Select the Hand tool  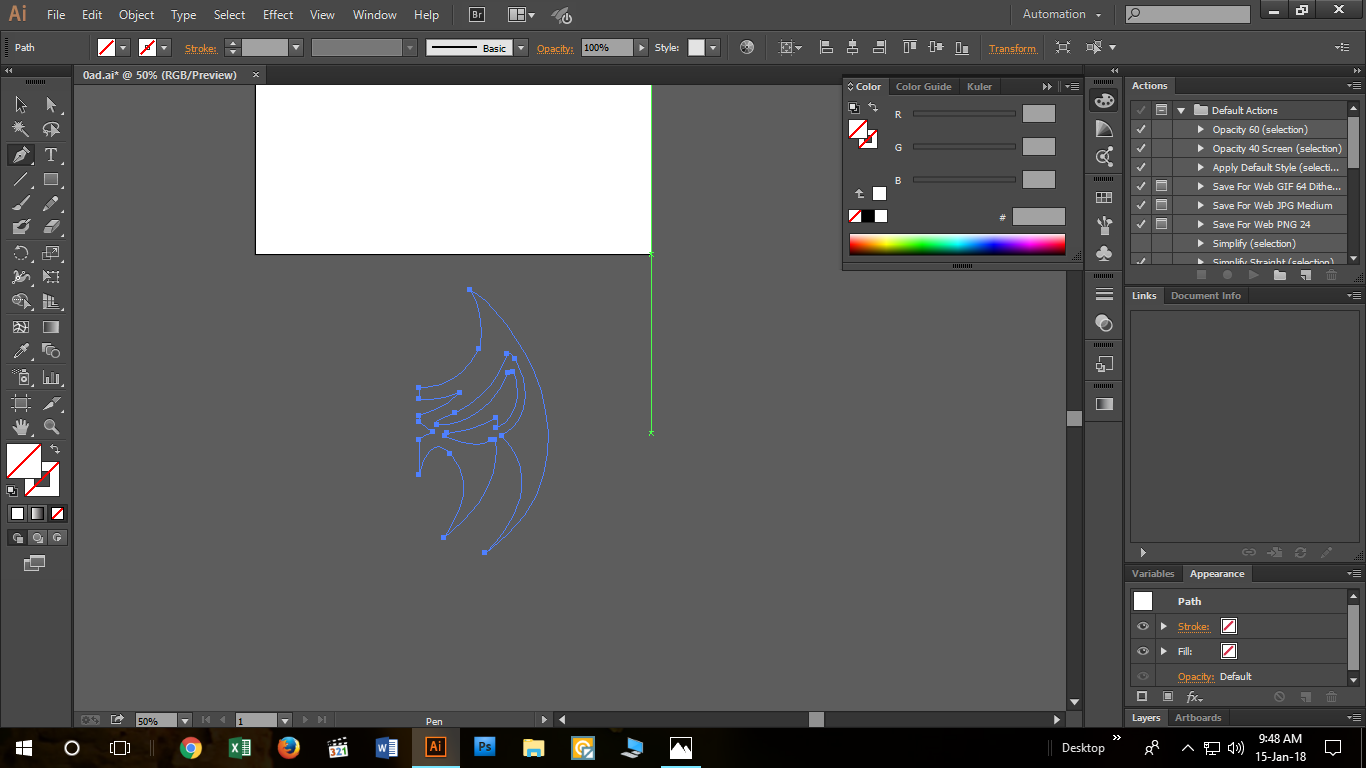click(x=20, y=427)
